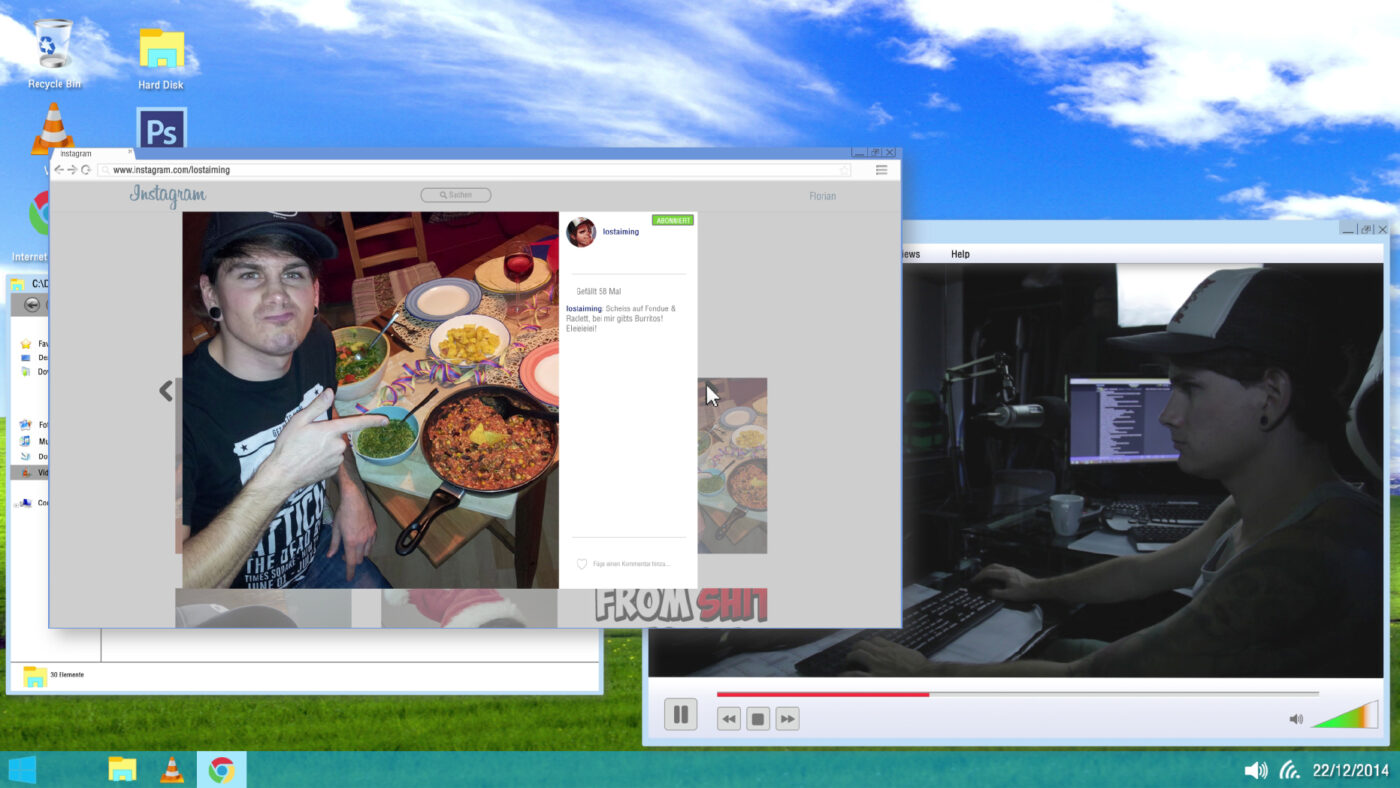
Task: Click the Instagram Suchen search box
Action: 456,195
